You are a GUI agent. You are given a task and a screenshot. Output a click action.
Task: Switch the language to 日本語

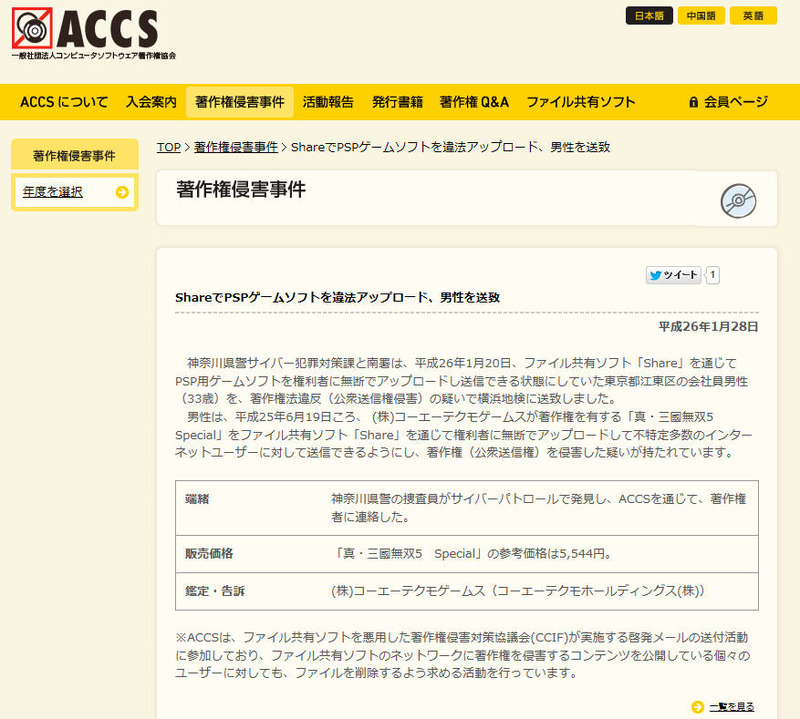click(x=649, y=16)
